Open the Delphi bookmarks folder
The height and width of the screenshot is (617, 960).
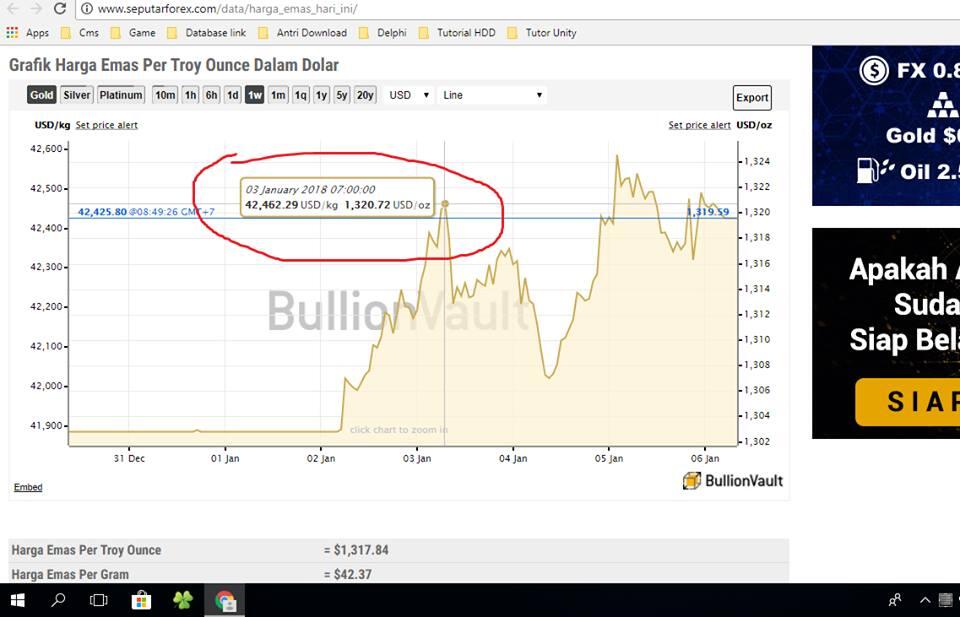pos(383,33)
